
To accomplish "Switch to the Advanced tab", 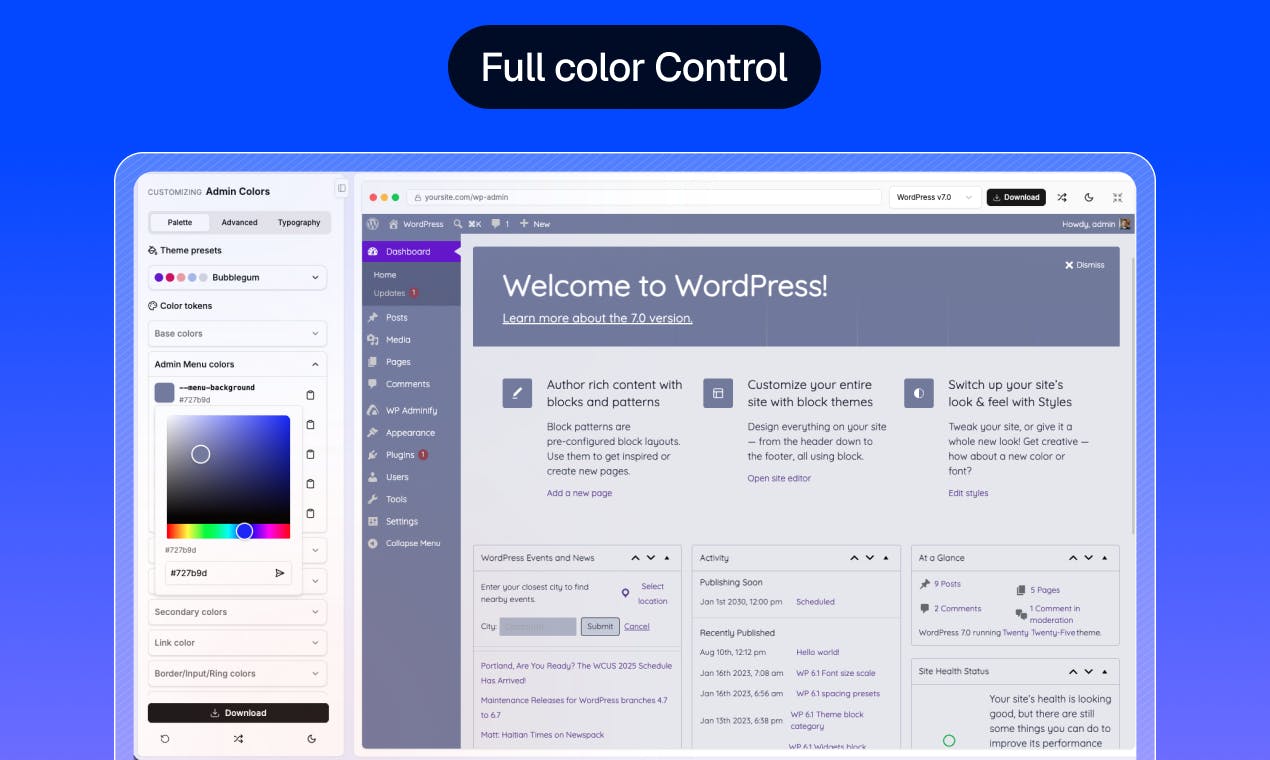I will click(x=239, y=222).
